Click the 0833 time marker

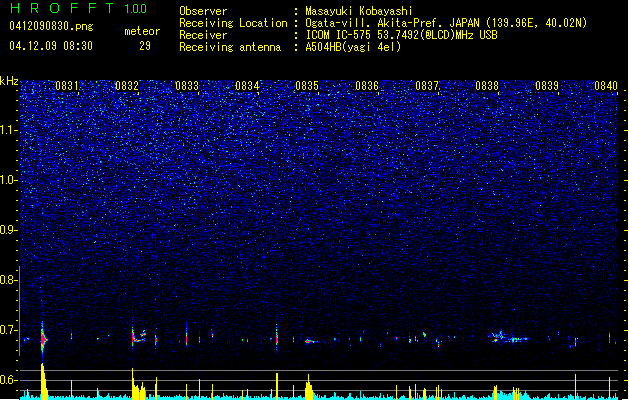click(x=187, y=85)
